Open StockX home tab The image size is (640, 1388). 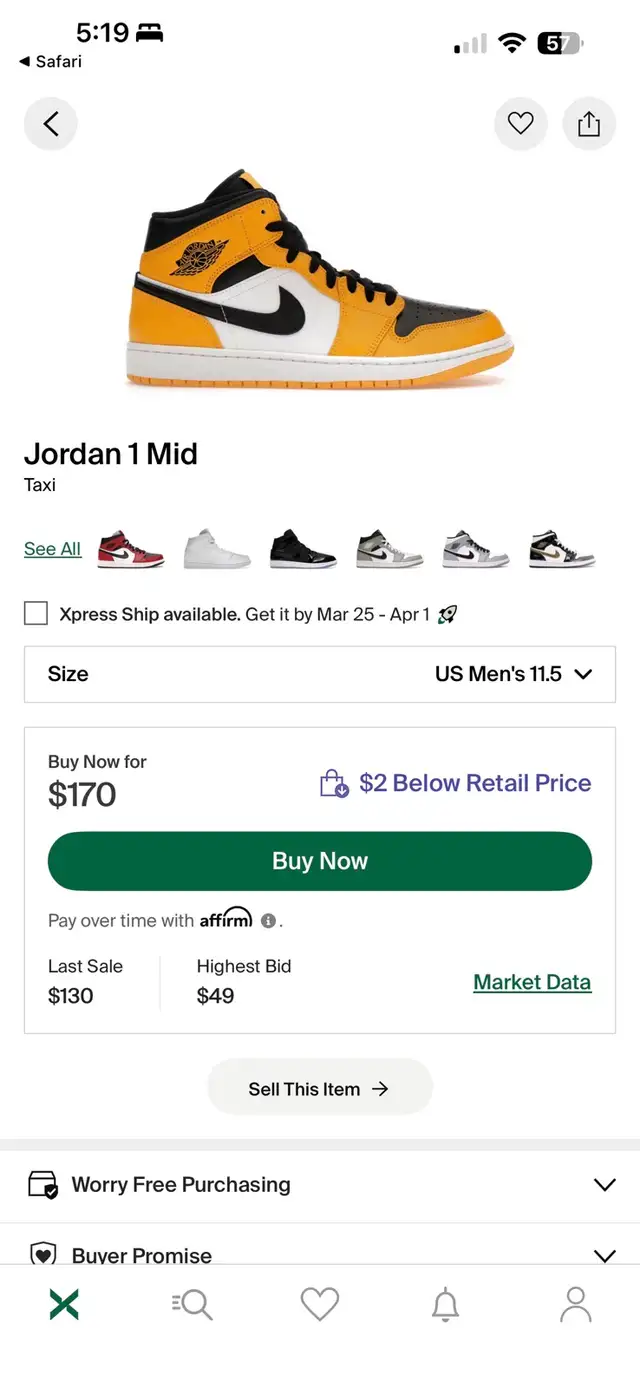coord(64,1305)
